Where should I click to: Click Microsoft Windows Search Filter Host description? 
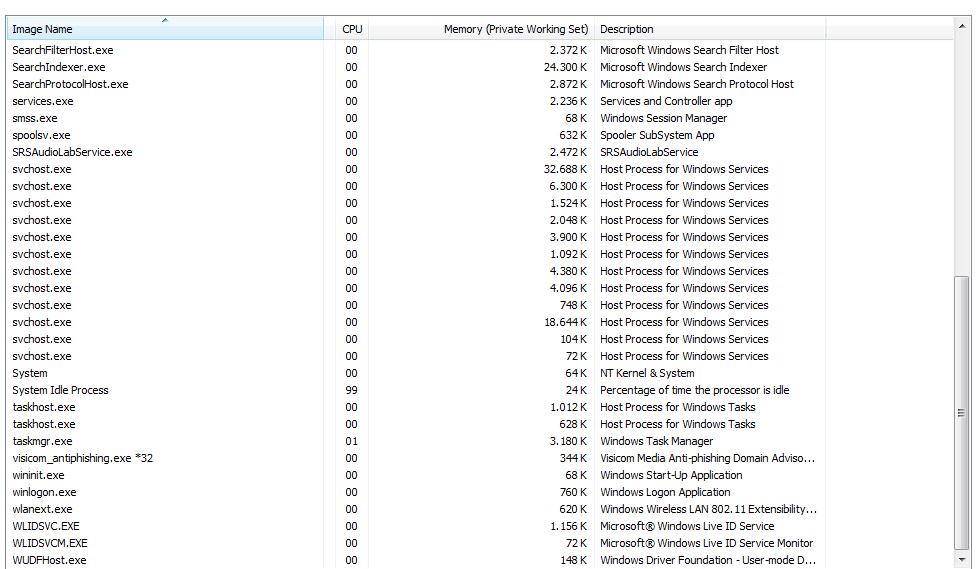coord(689,50)
